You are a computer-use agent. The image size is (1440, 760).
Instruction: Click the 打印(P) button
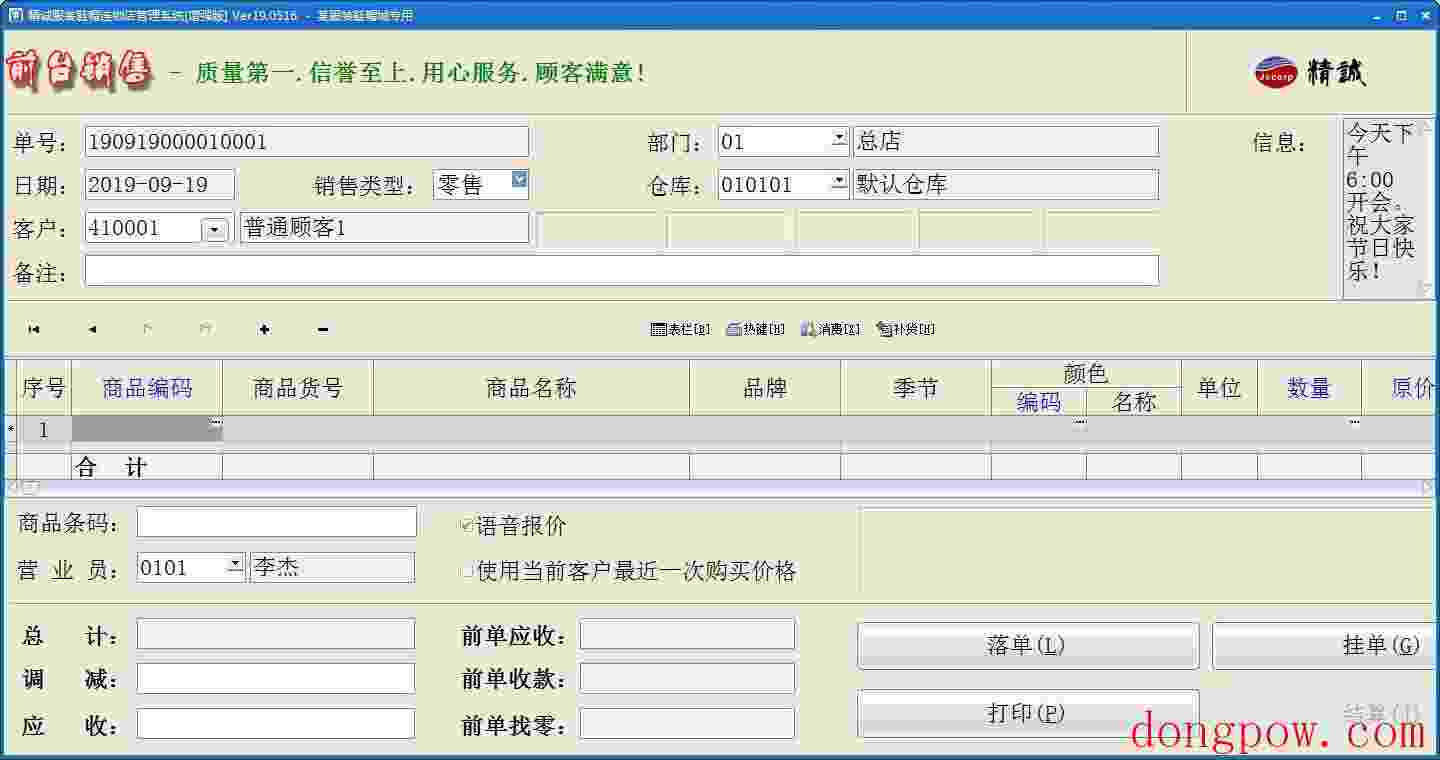coord(1027,713)
